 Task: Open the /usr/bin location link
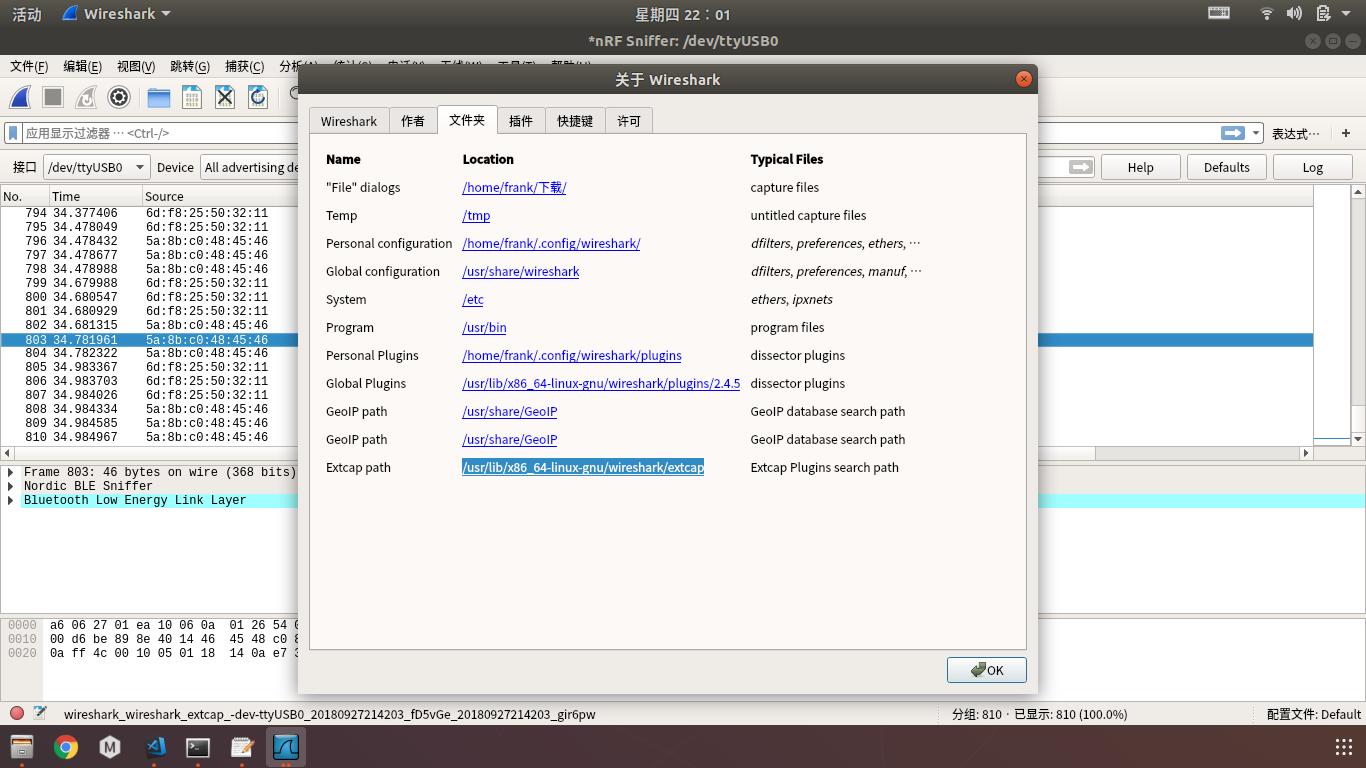pyautogui.click(x=484, y=327)
